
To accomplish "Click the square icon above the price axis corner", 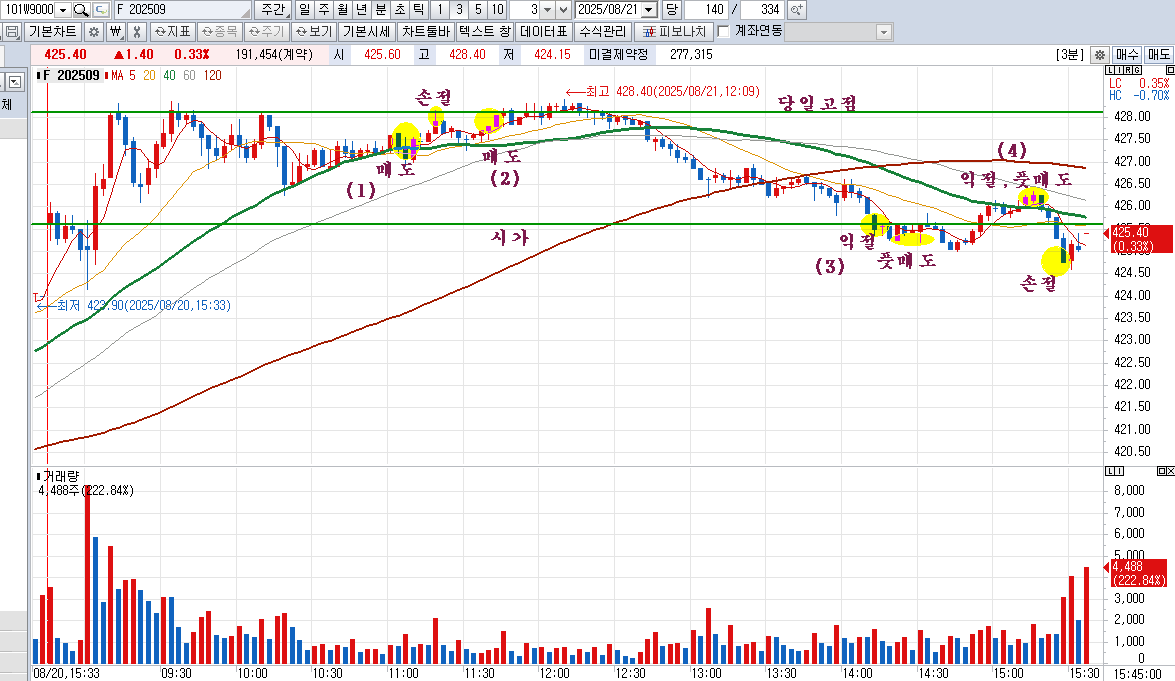I will pos(1171,70).
